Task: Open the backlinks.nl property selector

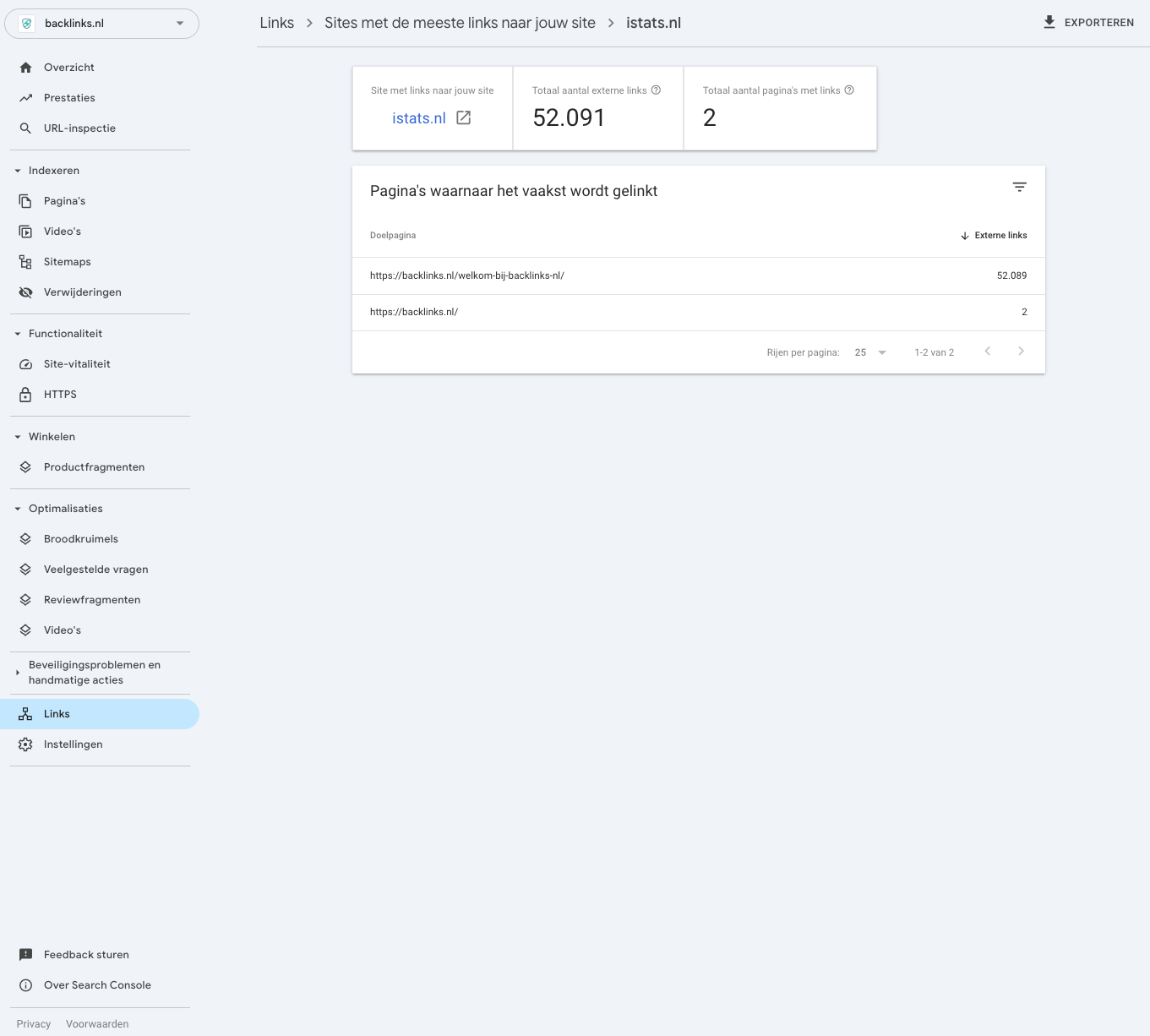Action: 101,23
